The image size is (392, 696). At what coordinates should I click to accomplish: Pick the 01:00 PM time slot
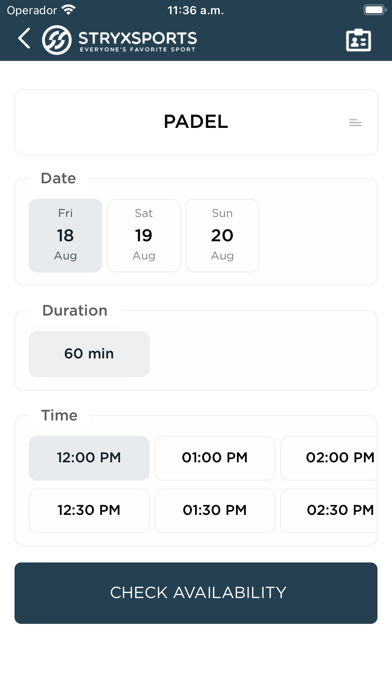point(215,458)
